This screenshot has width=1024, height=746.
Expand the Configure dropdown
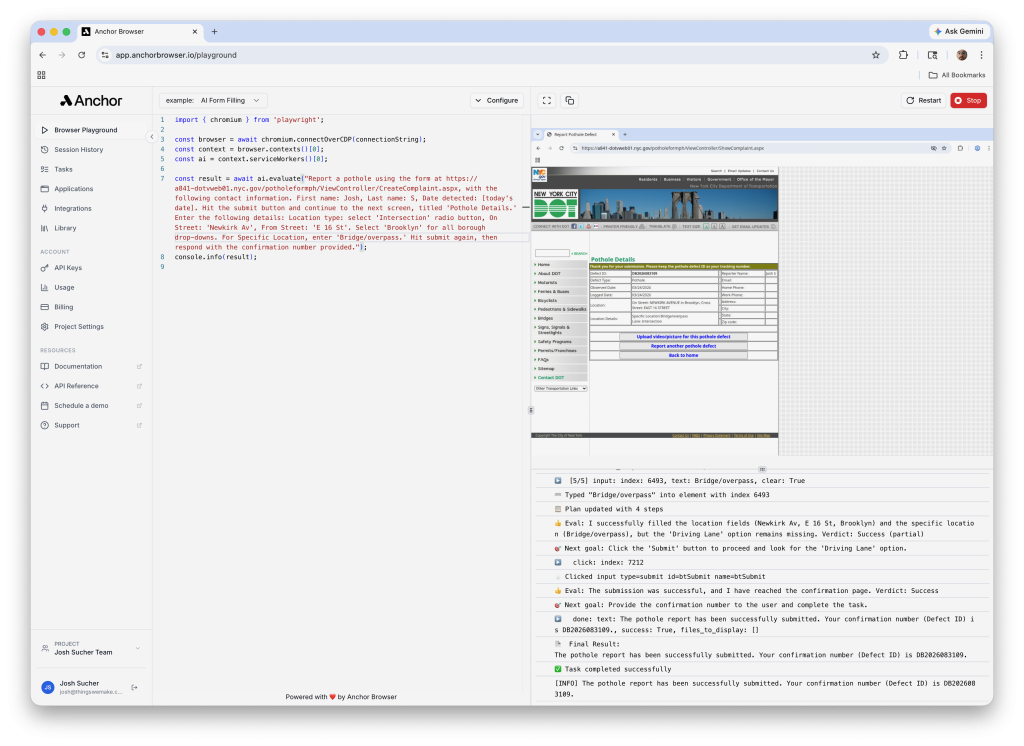497,100
